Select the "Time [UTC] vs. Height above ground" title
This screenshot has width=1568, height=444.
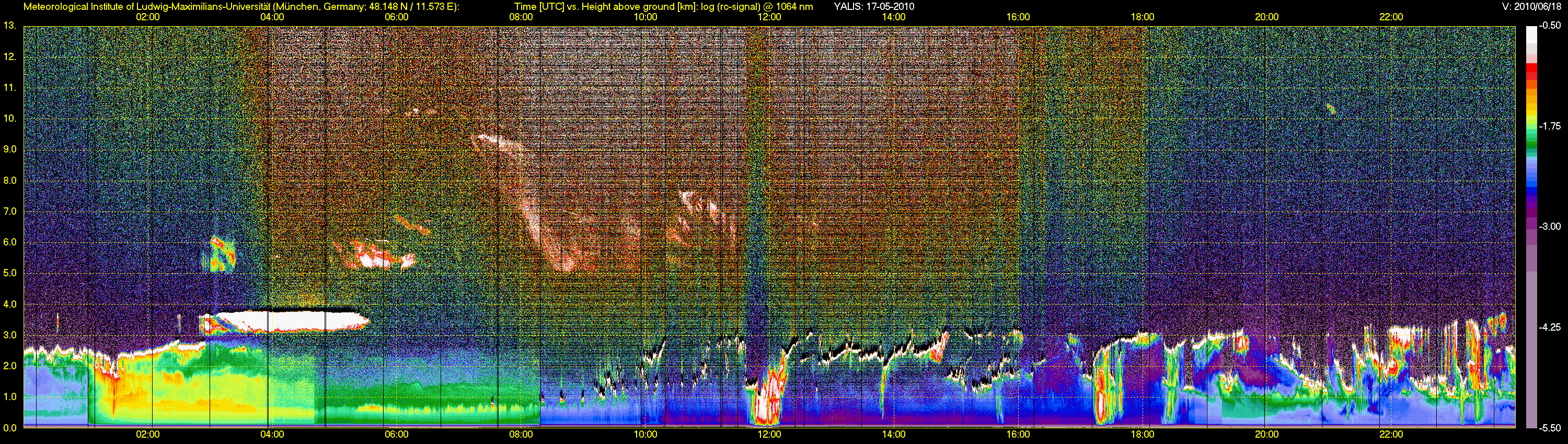tap(595, 7)
